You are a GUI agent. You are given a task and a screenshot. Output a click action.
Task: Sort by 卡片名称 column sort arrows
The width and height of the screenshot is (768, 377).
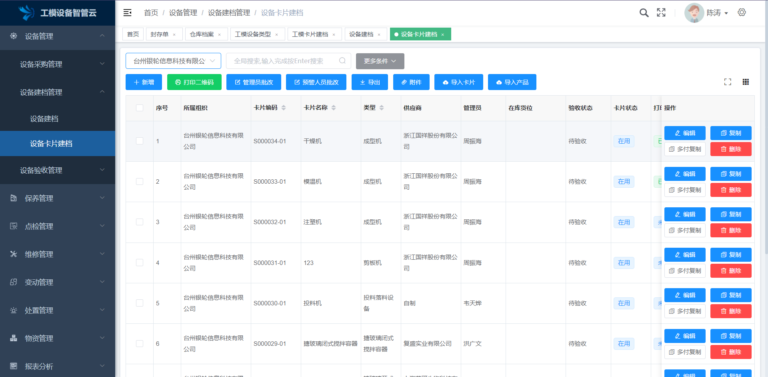click(334, 108)
